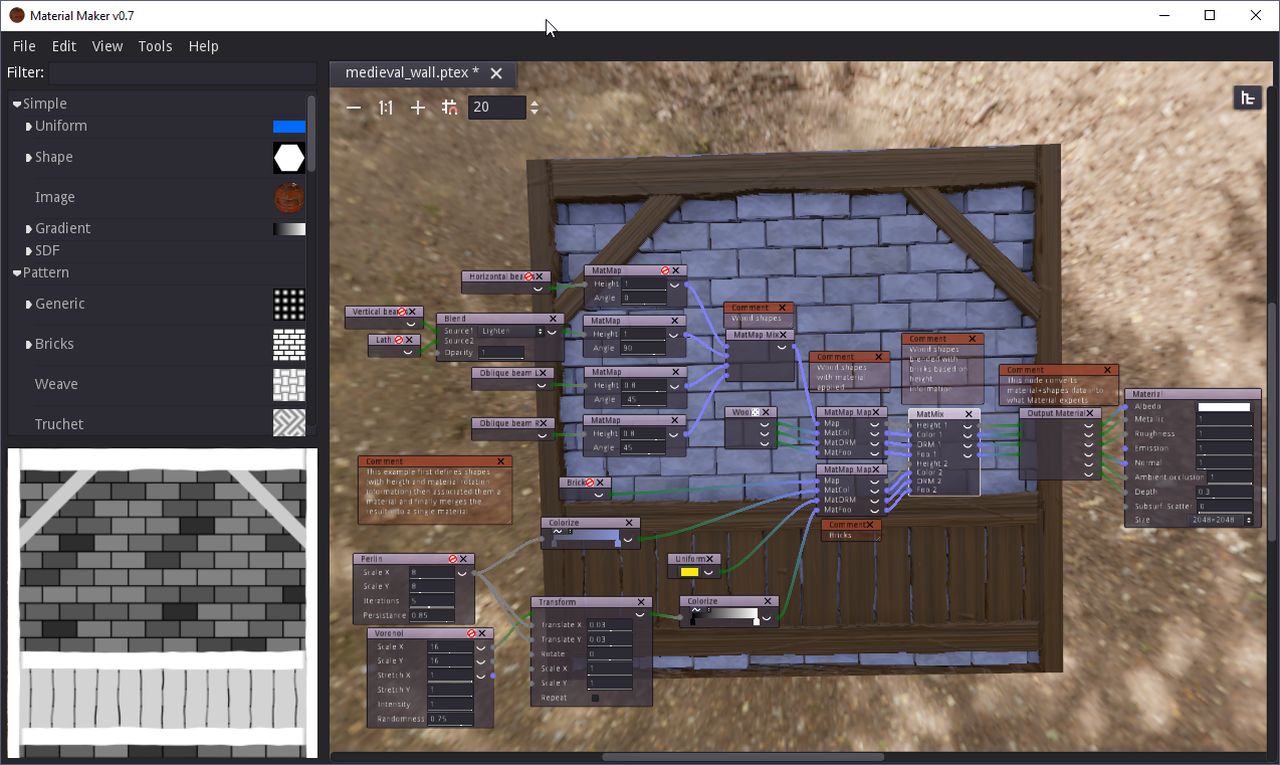The height and width of the screenshot is (765, 1280).
Task: Toggle the red disable icon on Perlin node
Action: coord(453,559)
